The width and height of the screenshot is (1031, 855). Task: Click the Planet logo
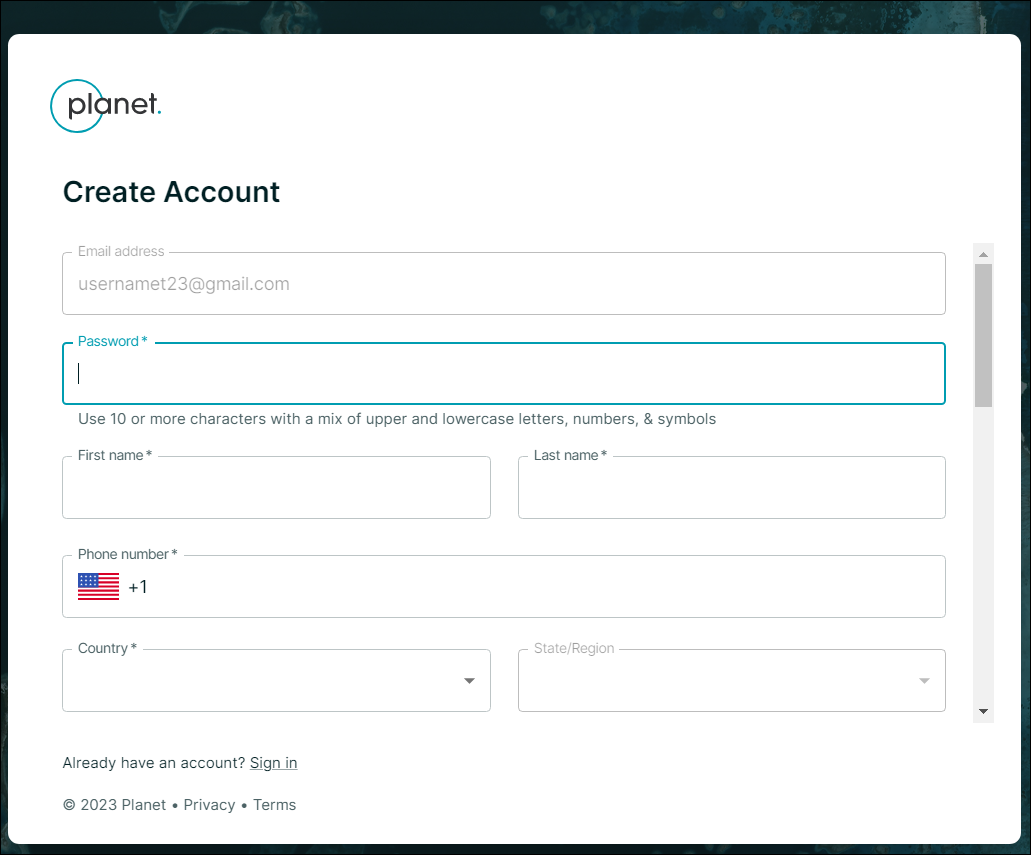point(106,106)
